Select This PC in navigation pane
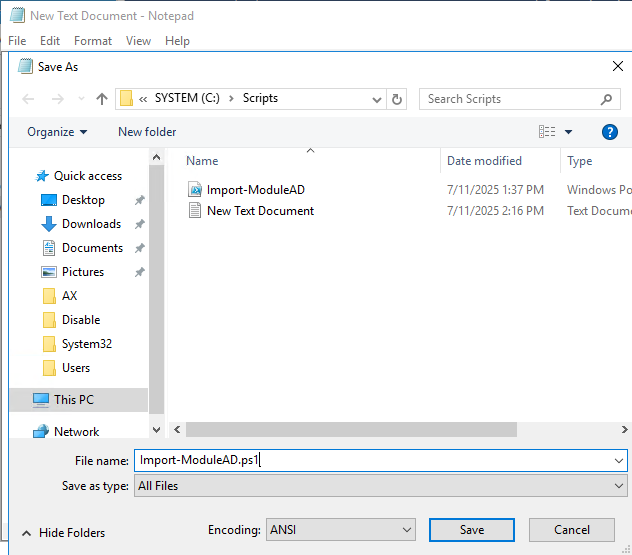Viewport: 632px width, 555px height. [79, 400]
